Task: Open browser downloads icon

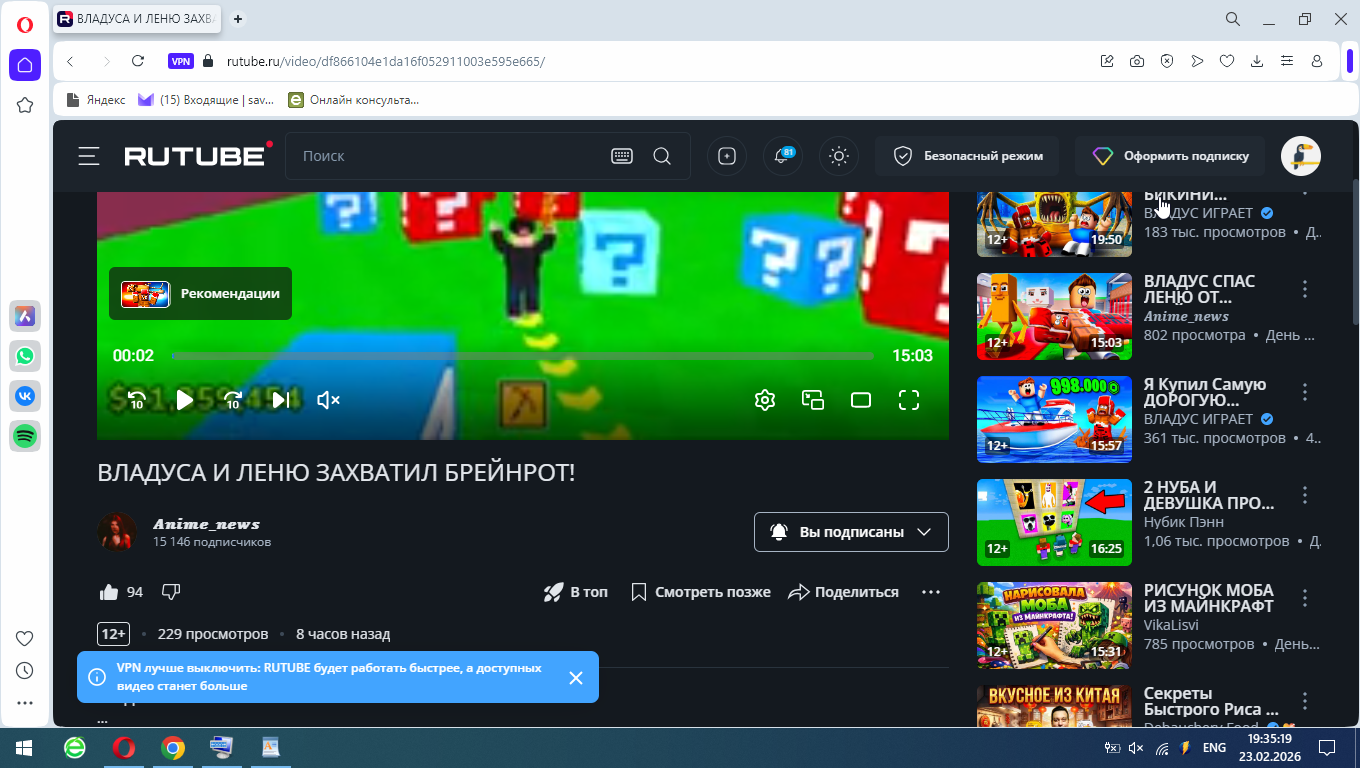Action: click(x=1257, y=61)
